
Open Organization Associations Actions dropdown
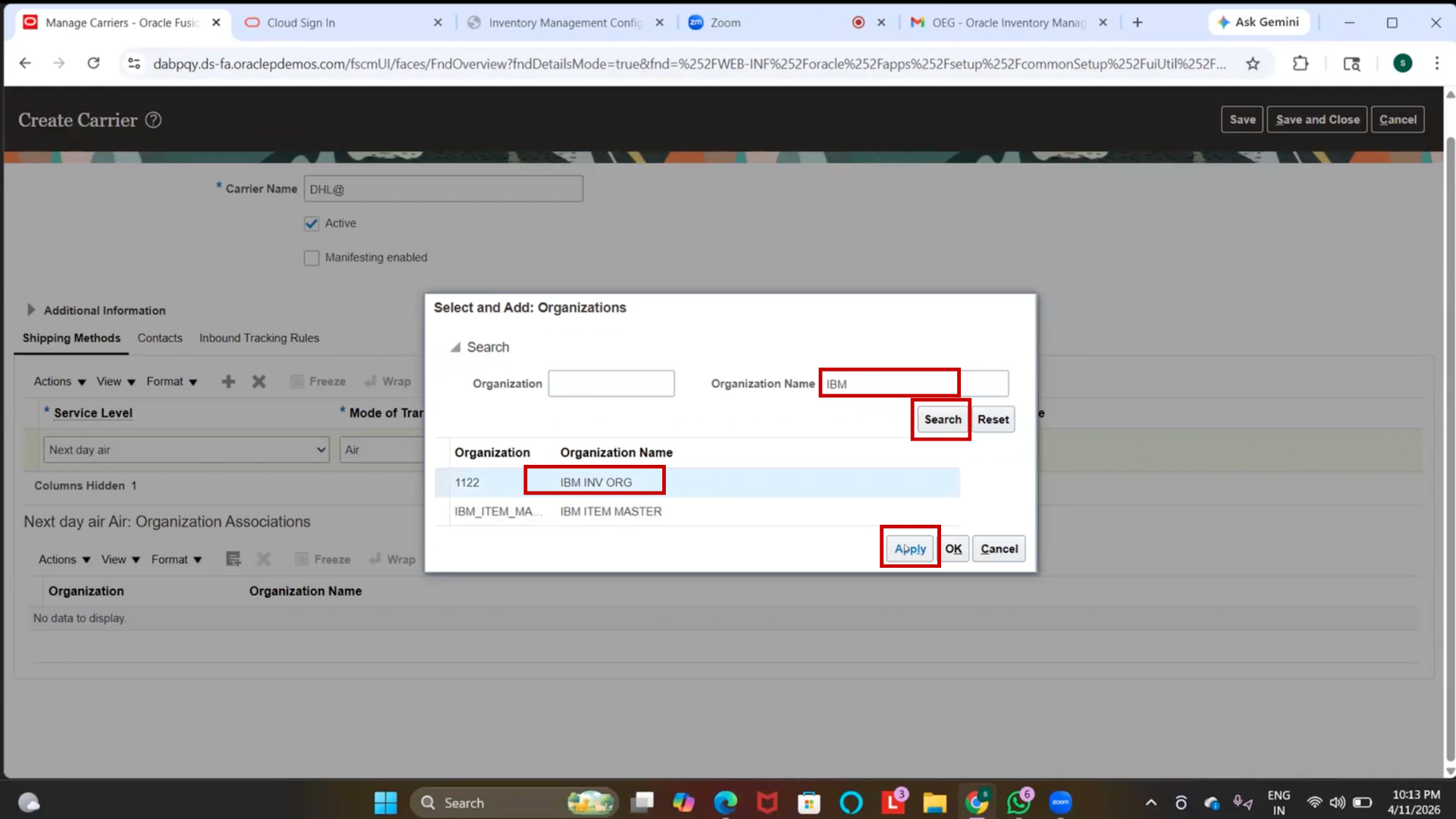click(x=64, y=559)
